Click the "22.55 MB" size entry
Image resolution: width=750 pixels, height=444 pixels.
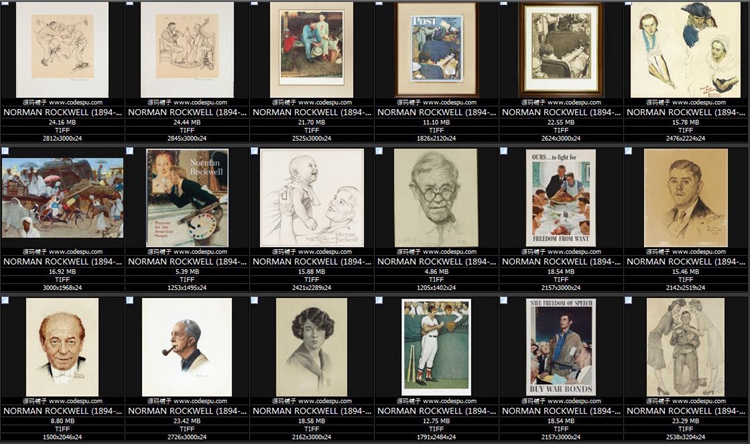coord(561,122)
